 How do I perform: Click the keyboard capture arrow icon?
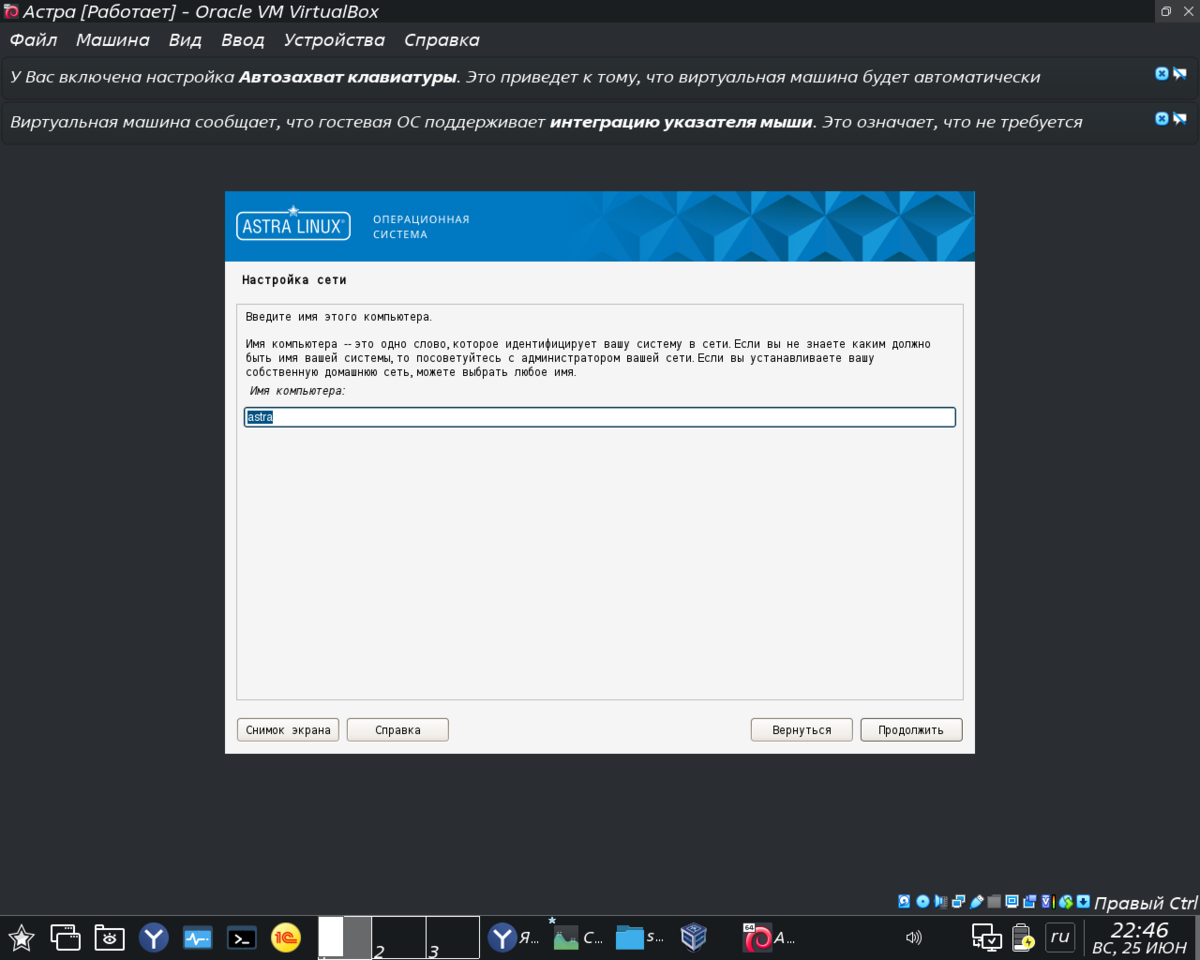1083,902
